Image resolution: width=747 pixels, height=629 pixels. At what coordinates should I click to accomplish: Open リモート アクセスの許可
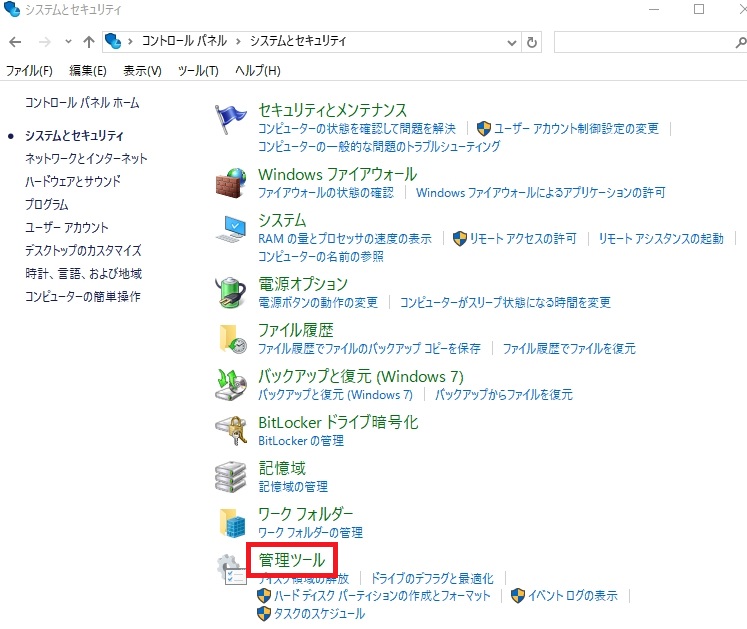point(523,238)
